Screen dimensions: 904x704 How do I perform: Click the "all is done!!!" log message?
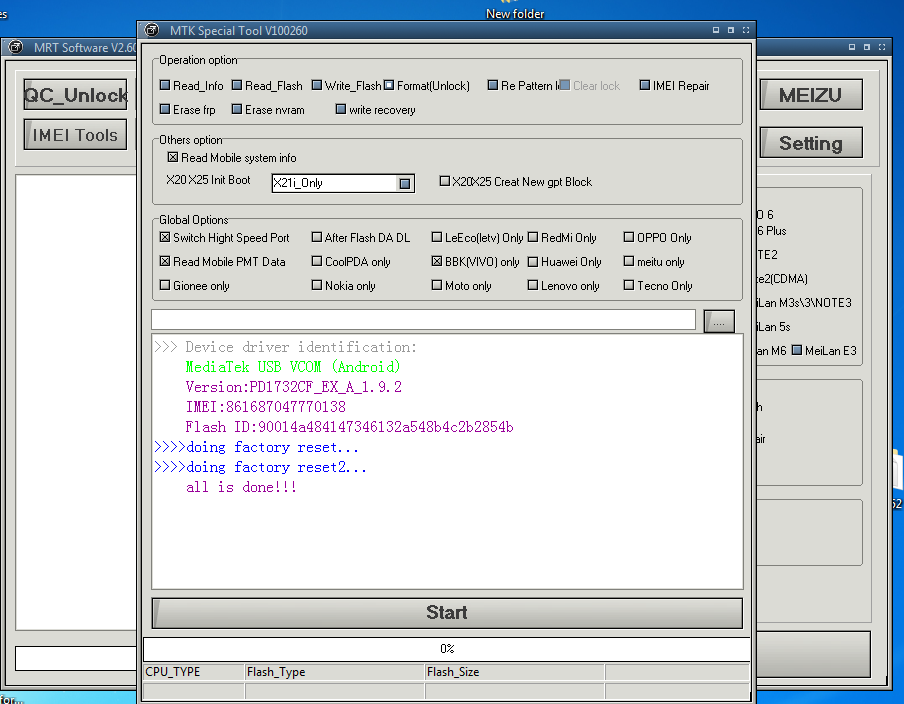(241, 487)
